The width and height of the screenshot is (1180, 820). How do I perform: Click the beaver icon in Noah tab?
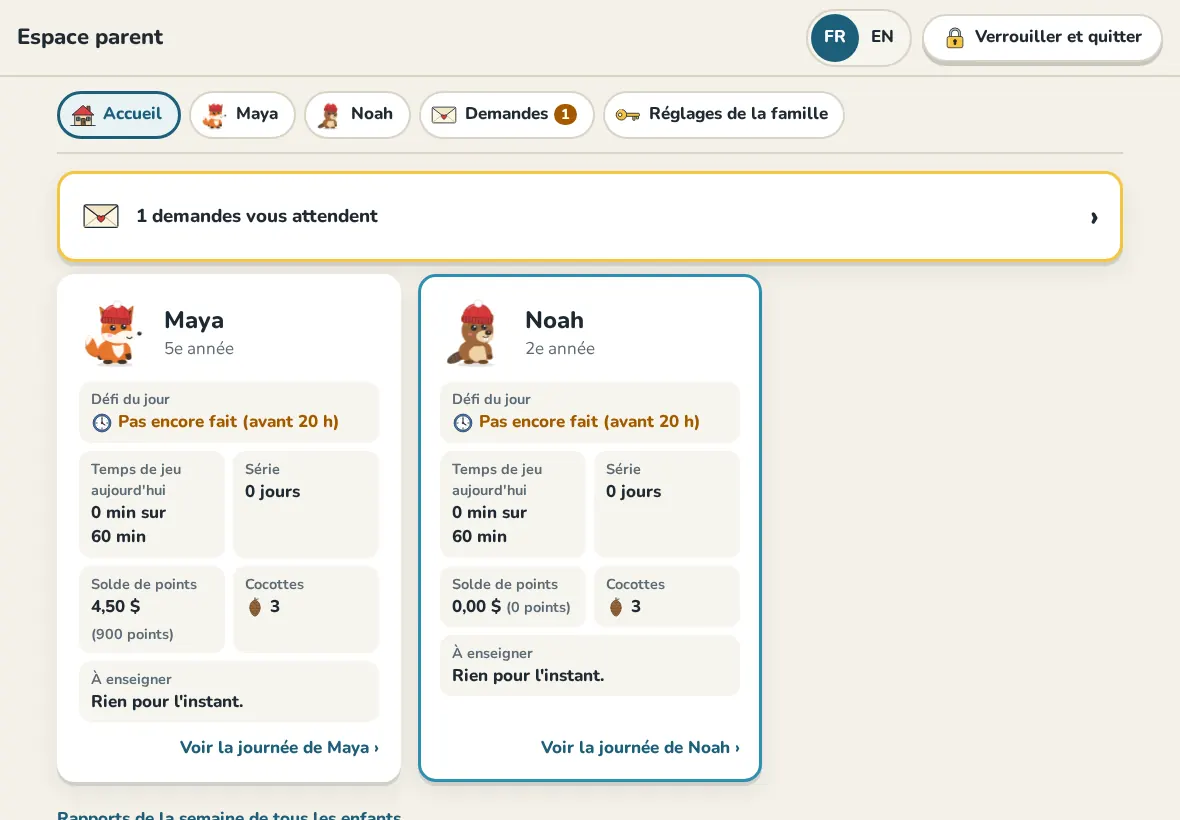click(329, 115)
